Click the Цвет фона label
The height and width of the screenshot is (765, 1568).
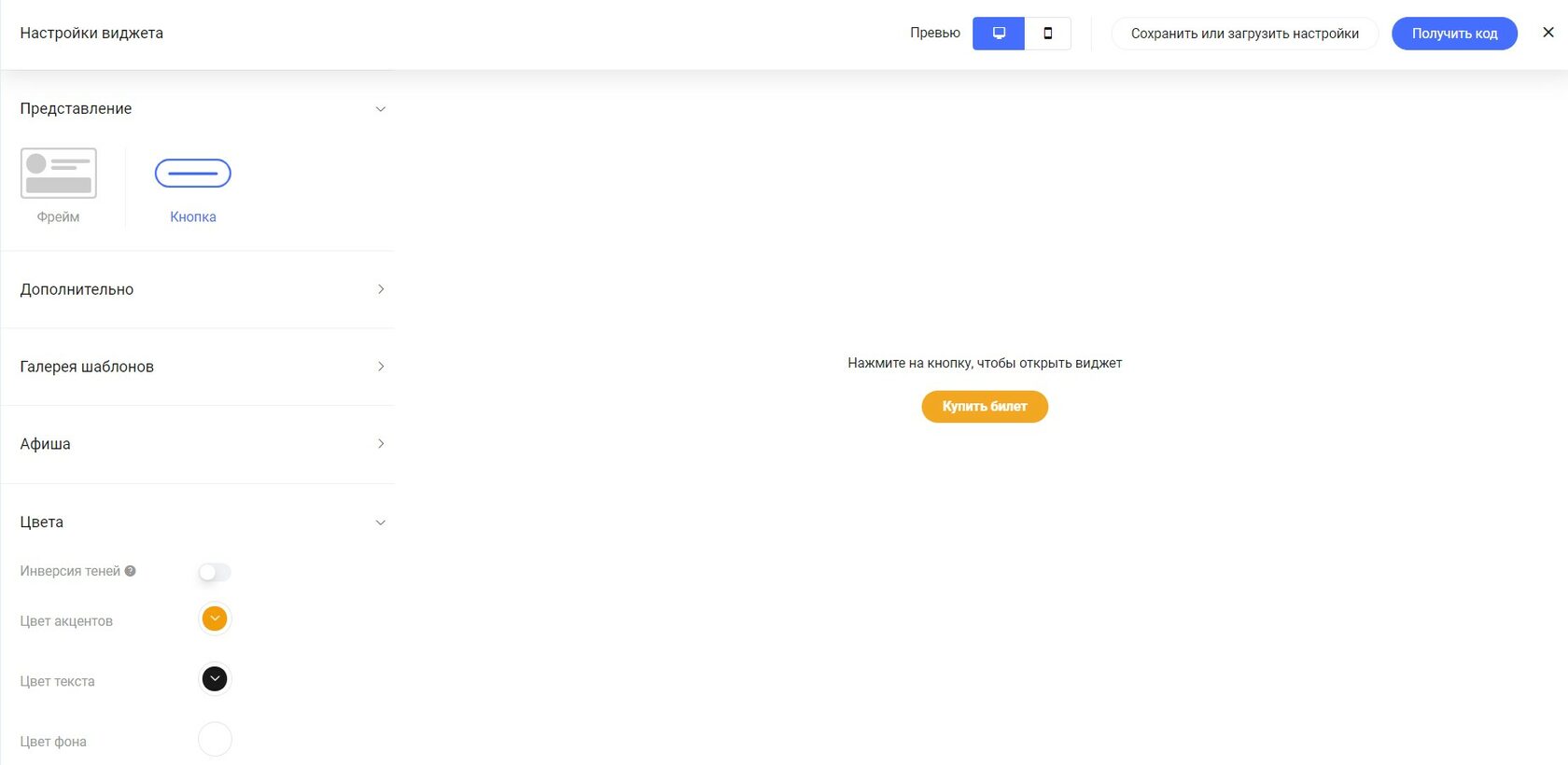[x=53, y=742]
